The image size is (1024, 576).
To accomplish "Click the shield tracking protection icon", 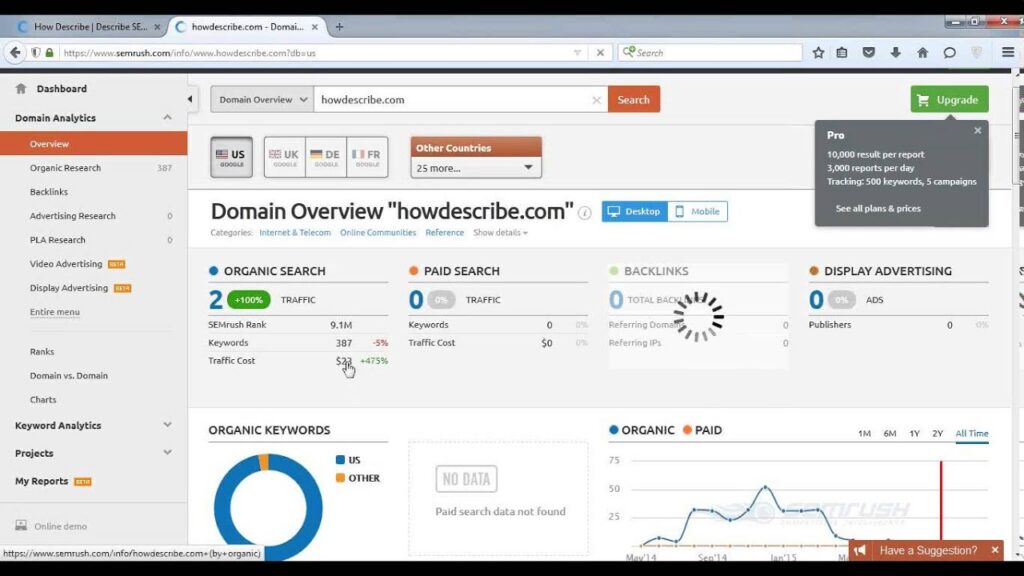I will pyautogui.click(x=36, y=52).
